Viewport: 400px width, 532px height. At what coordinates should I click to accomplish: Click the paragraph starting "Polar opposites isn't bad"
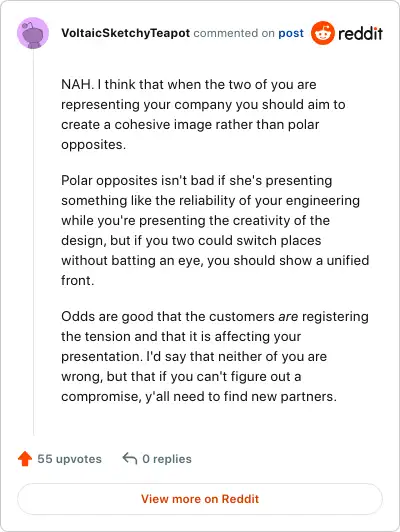215,230
